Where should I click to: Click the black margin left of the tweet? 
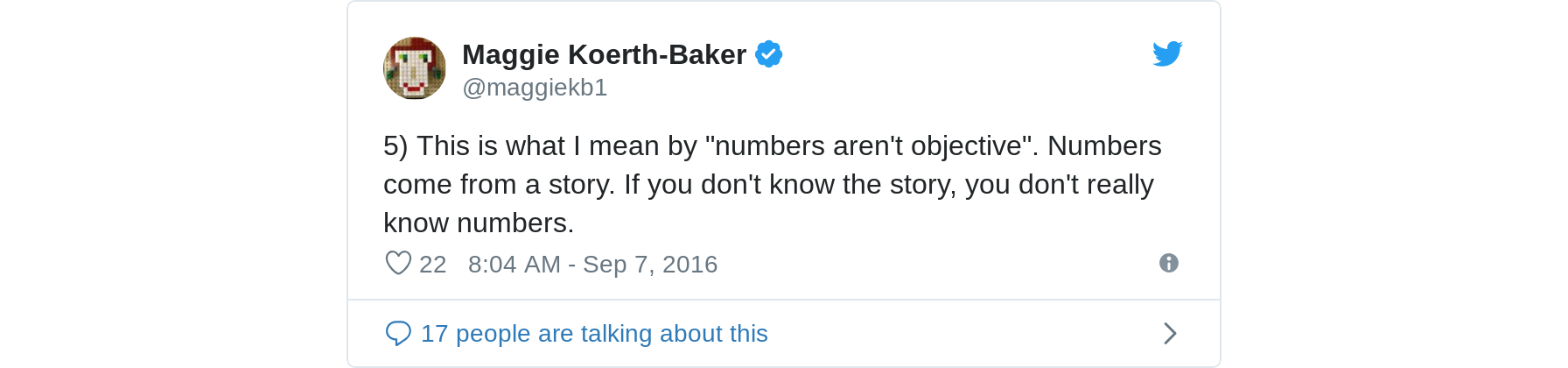point(173,184)
